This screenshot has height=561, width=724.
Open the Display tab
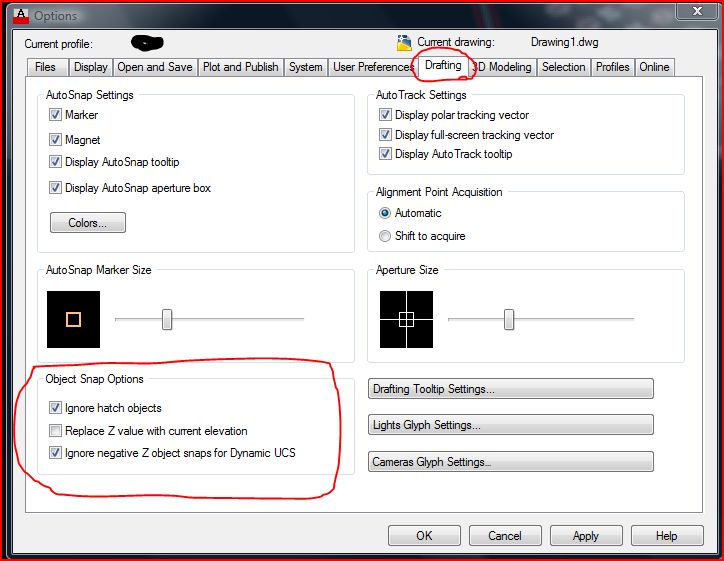(90, 67)
